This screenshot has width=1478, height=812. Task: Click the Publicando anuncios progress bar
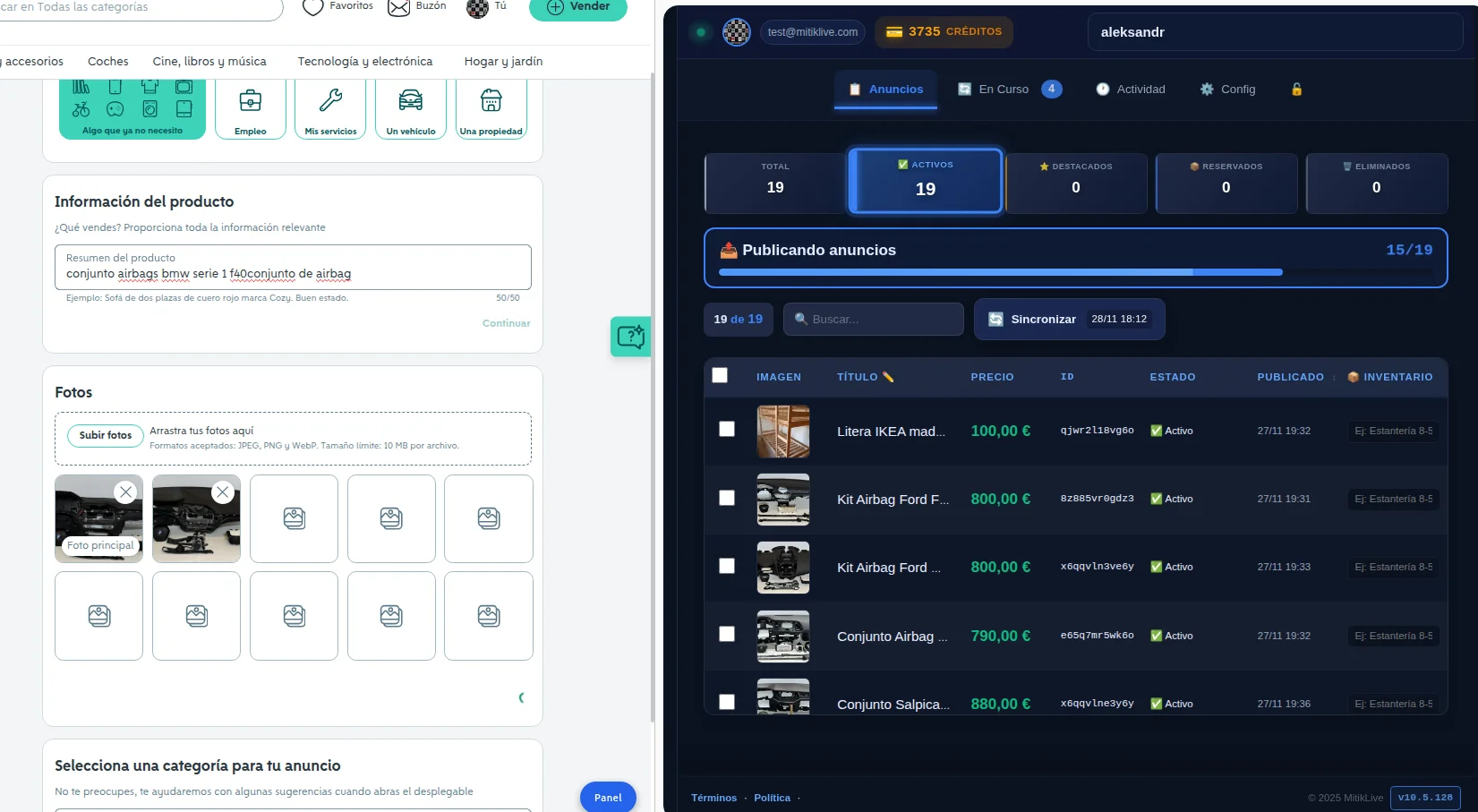tap(1000, 271)
